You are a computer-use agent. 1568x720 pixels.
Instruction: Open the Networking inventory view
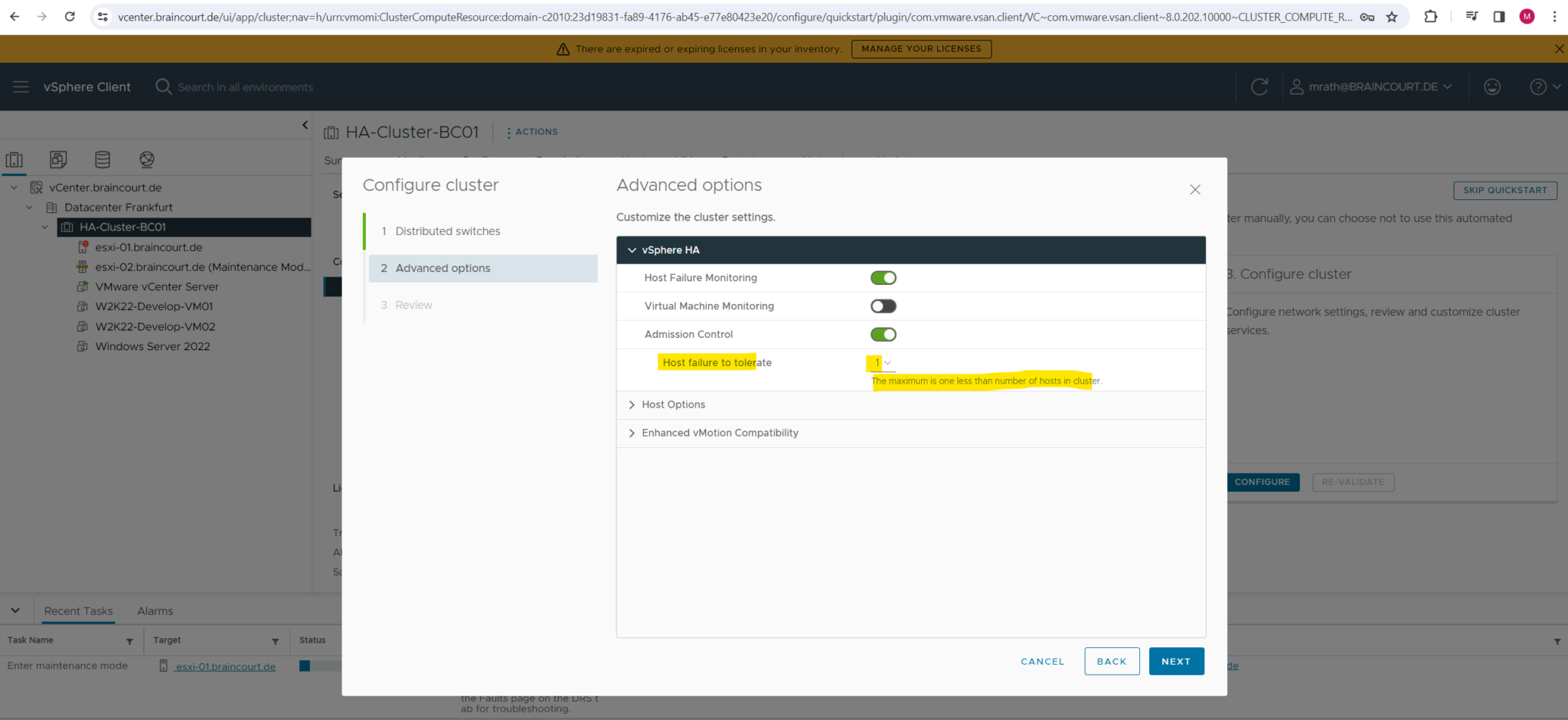pos(146,159)
